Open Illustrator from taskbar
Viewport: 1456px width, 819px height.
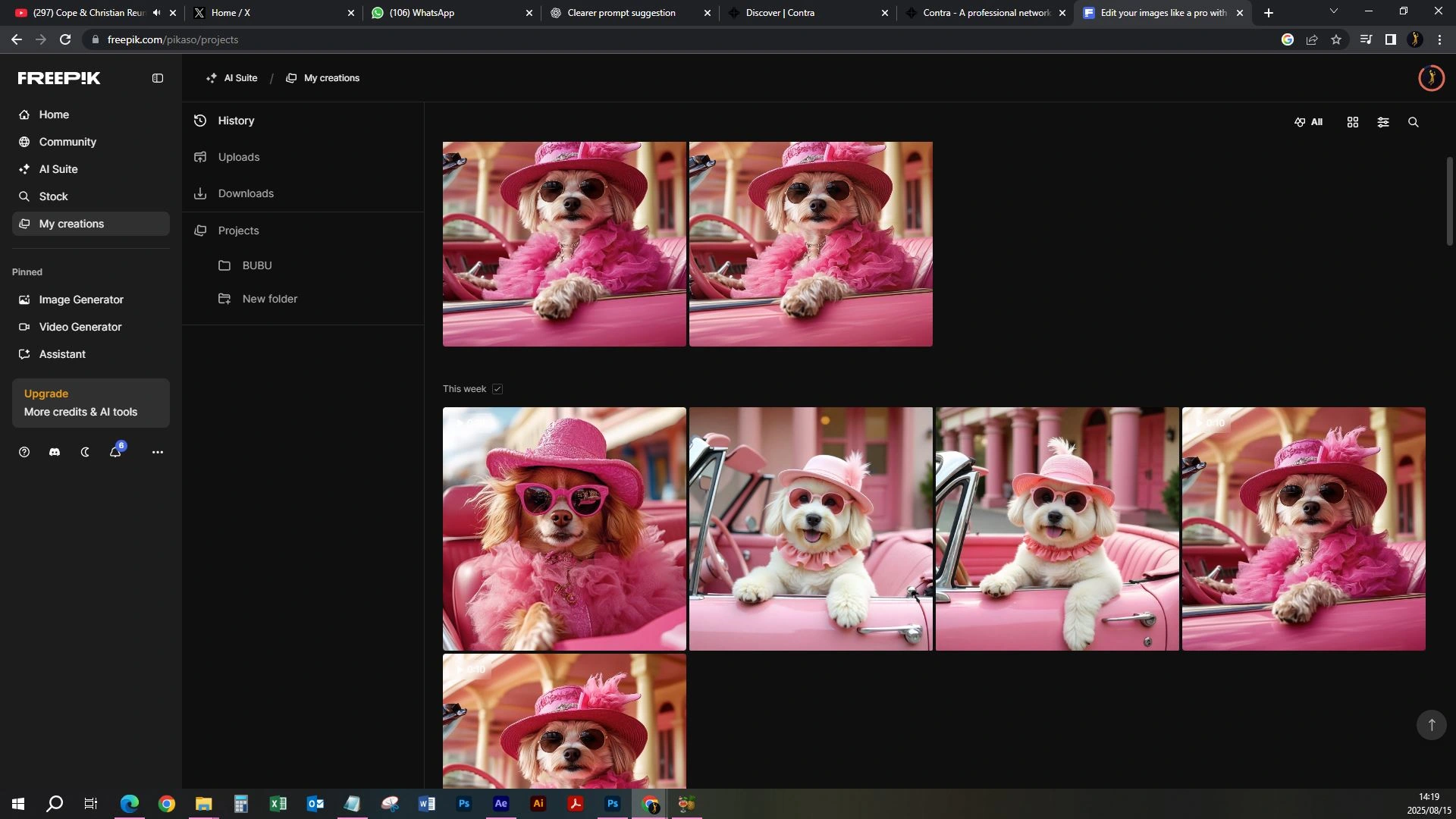tap(538, 804)
